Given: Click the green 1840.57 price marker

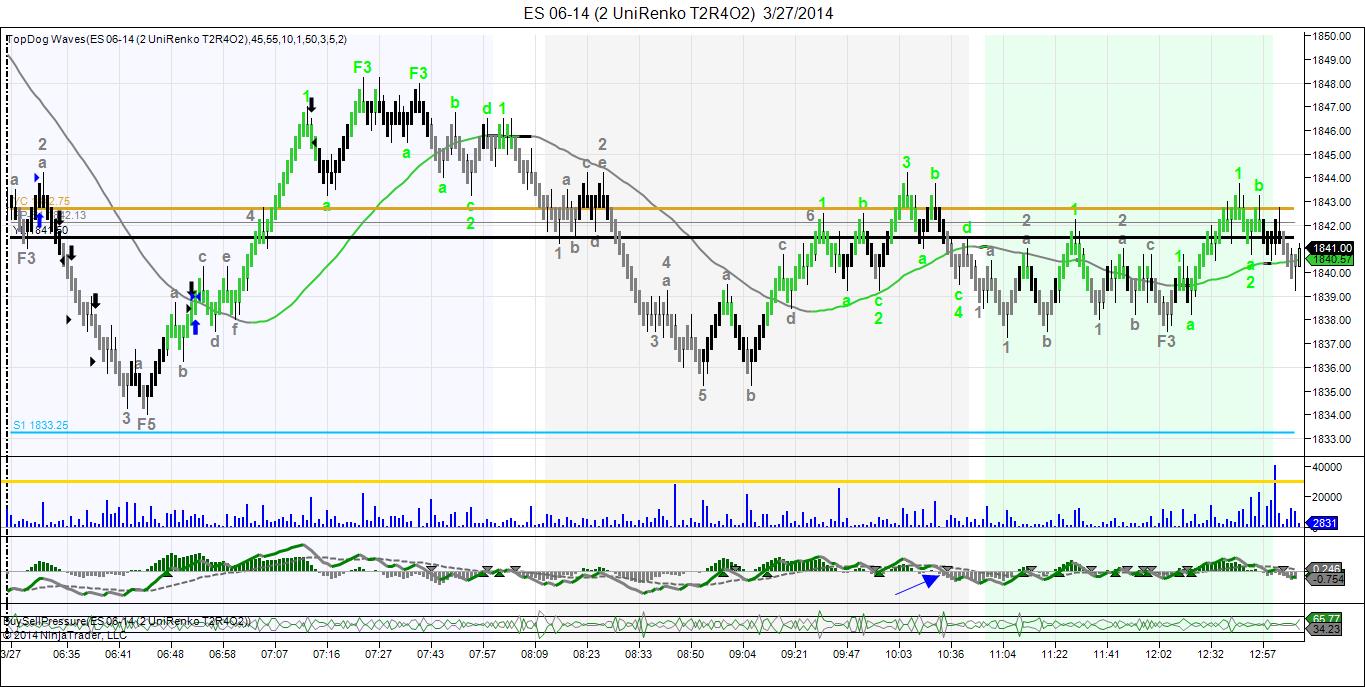Looking at the screenshot, I should 1332,259.
